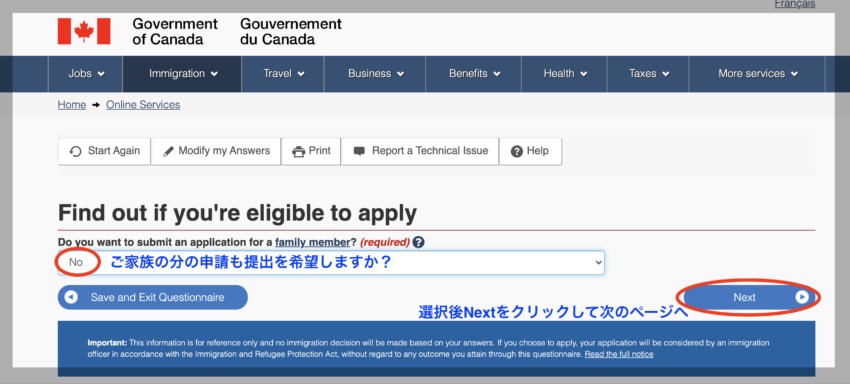The height and width of the screenshot is (384, 850).
Task: Click the speech bubble Report a Technical Issue icon
Action: [x=359, y=151]
